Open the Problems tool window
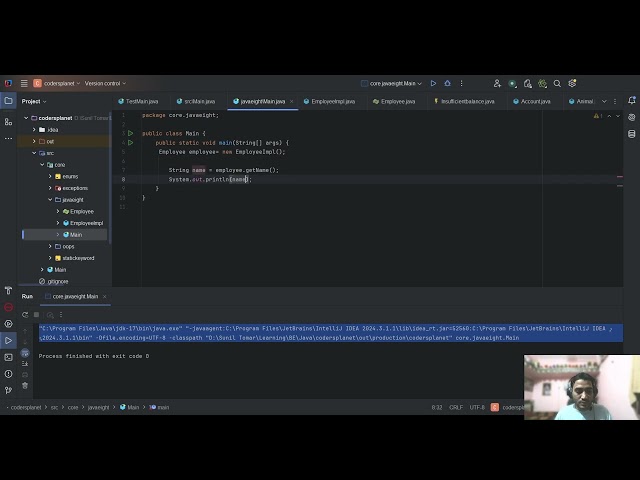The height and width of the screenshot is (480, 640). click(8, 374)
